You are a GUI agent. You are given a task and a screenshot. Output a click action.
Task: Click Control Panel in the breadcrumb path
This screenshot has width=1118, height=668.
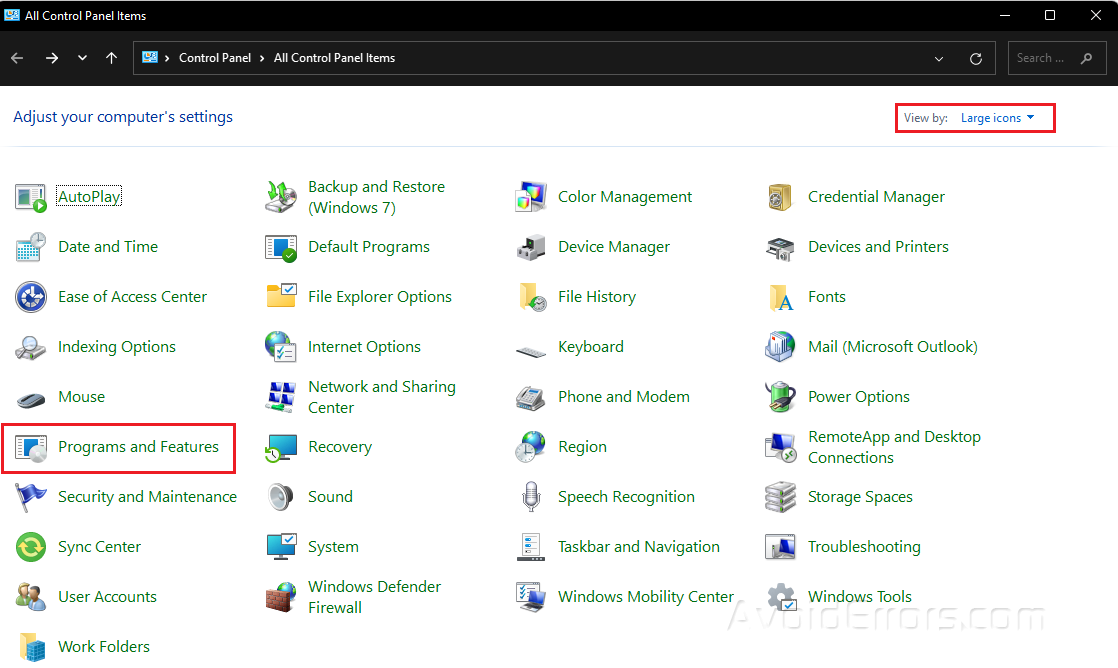[215, 58]
